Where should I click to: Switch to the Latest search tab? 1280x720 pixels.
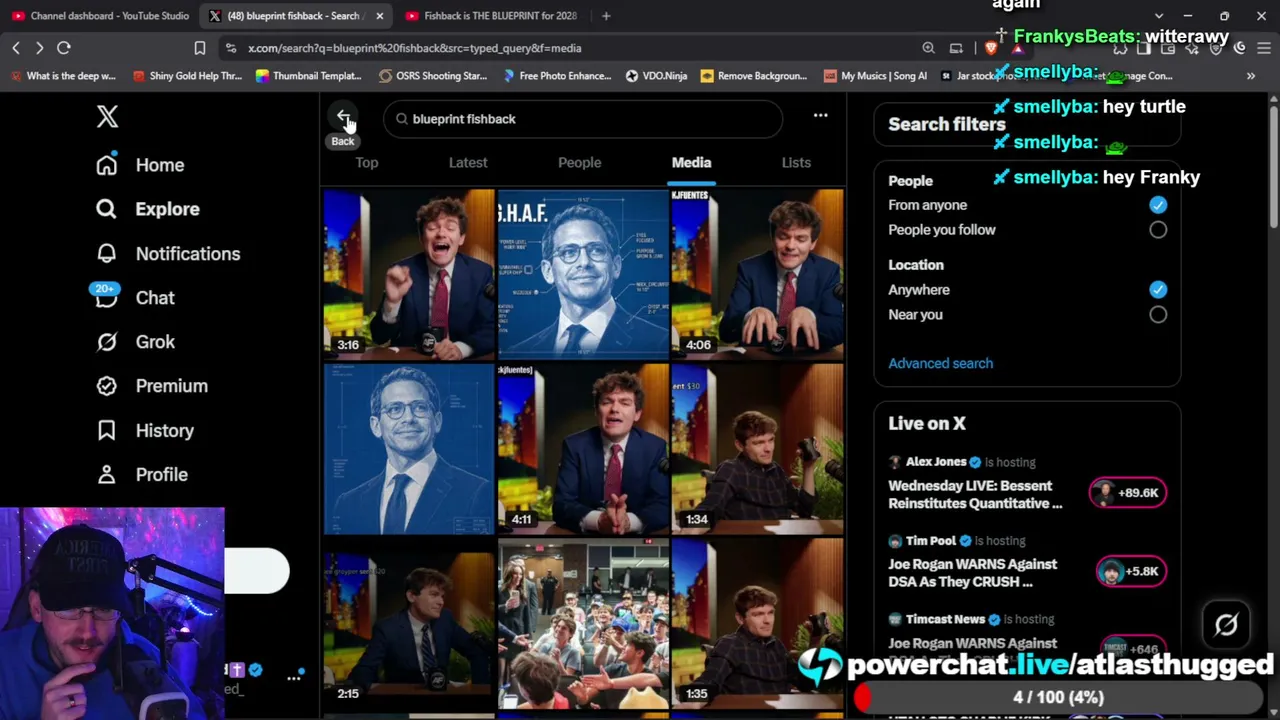point(468,163)
